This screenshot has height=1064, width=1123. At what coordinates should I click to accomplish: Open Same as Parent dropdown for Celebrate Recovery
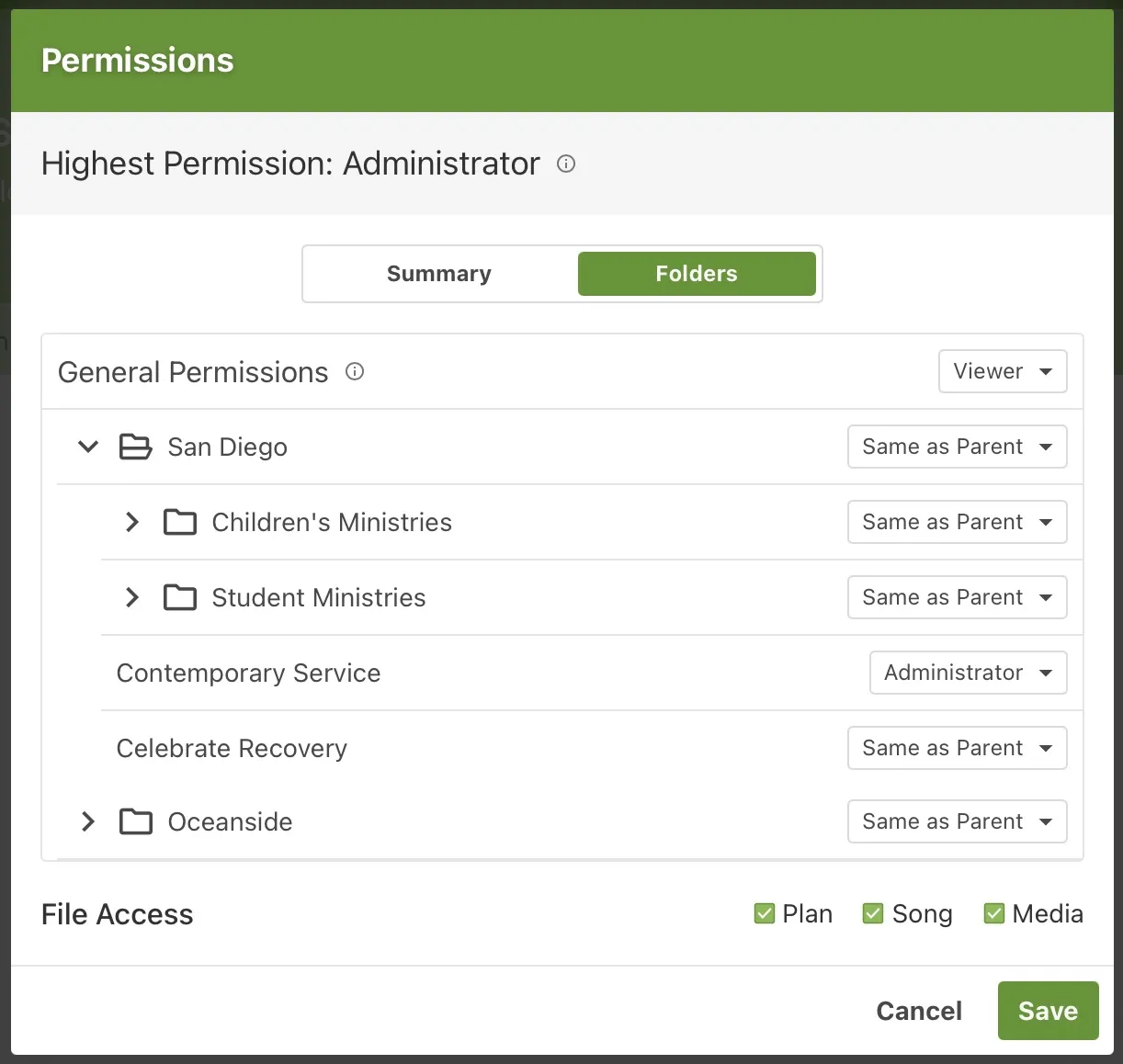click(957, 748)
